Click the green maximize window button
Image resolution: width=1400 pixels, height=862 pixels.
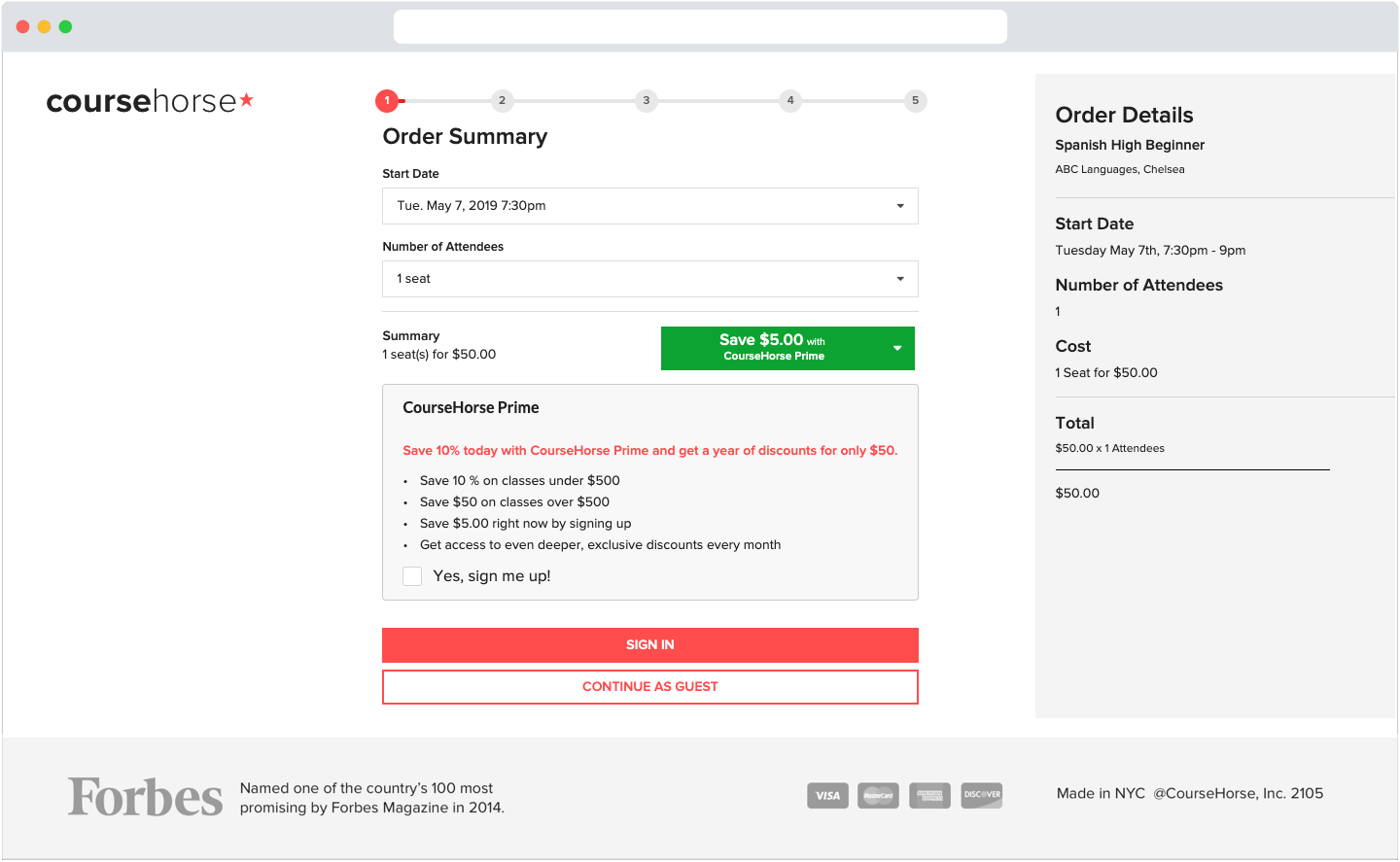(65, 26)
